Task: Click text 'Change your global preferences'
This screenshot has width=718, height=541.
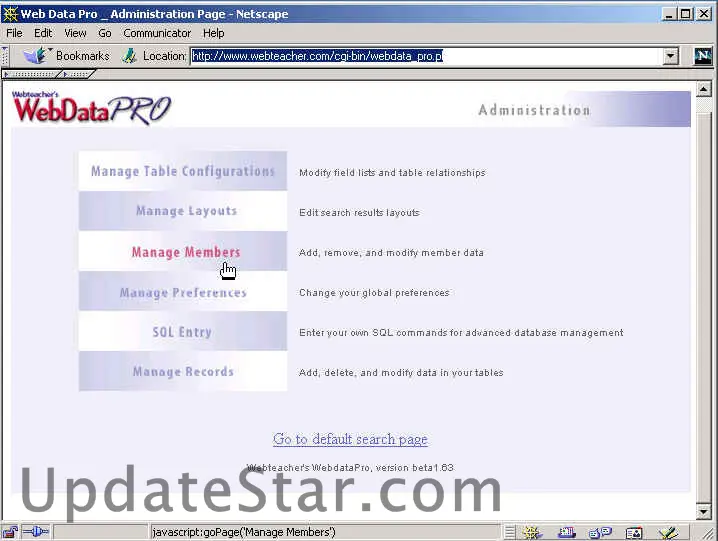Action: 374,293
